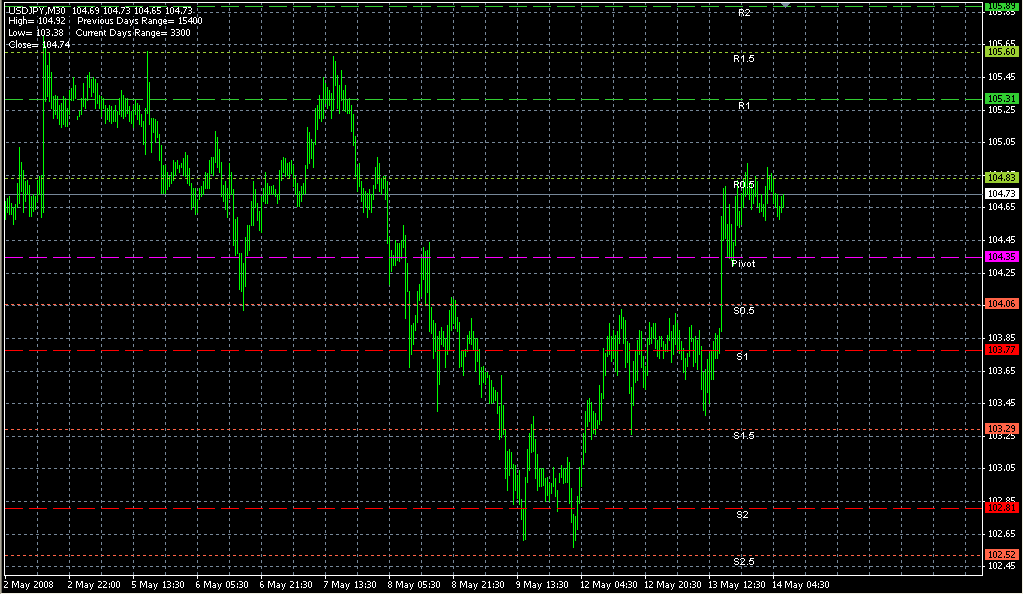Select the S1 support line label
1024x594 pixels.
tap(742, 357)
